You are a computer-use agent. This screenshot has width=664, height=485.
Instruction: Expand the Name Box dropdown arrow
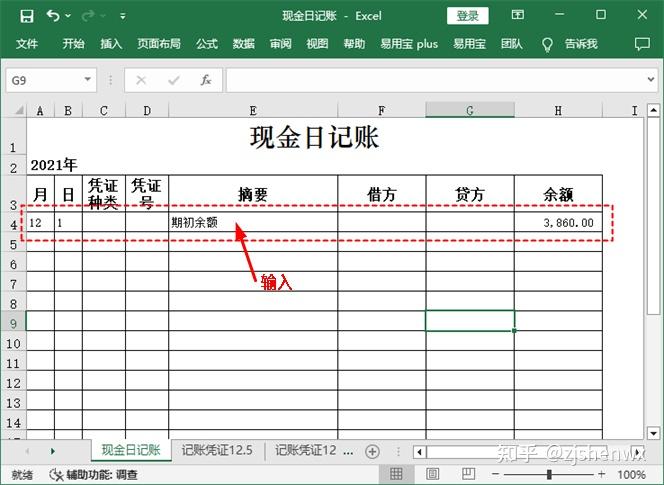(x=88, y=80)
